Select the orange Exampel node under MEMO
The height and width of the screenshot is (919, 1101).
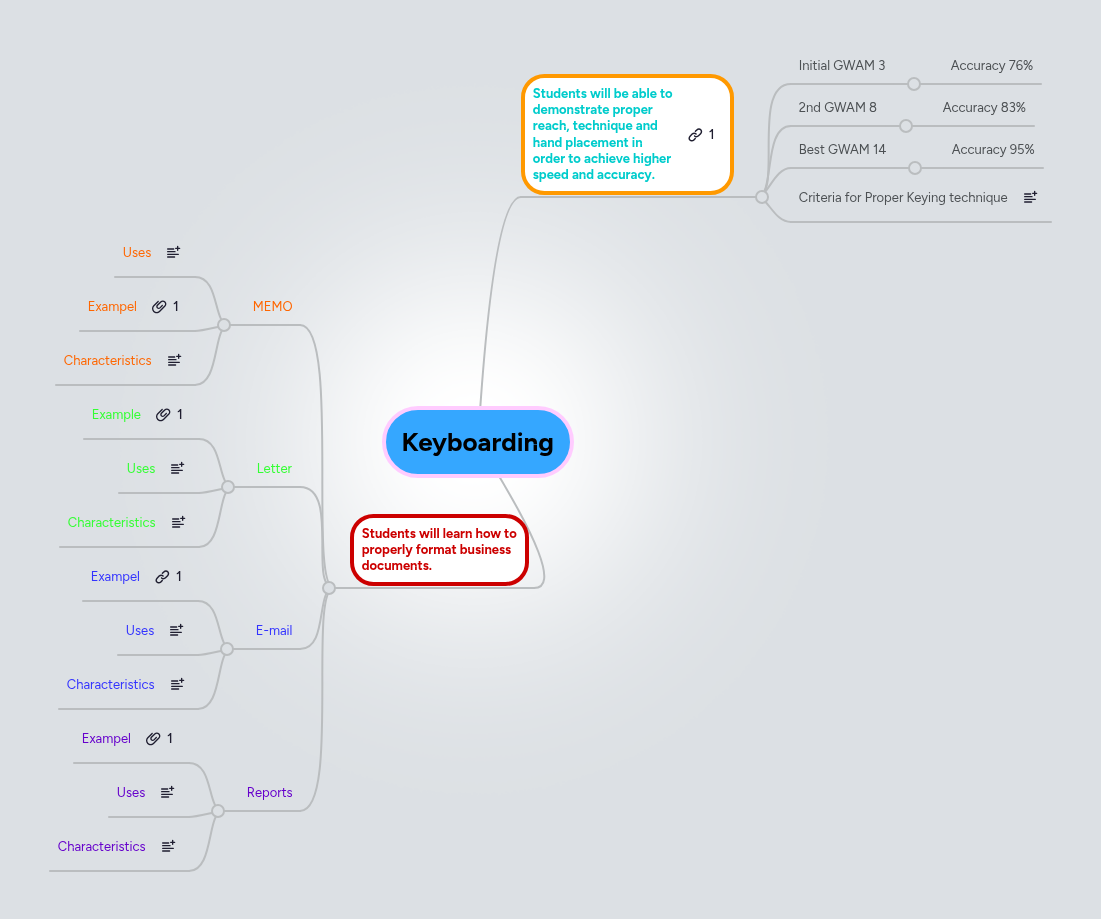coord(112,307)
